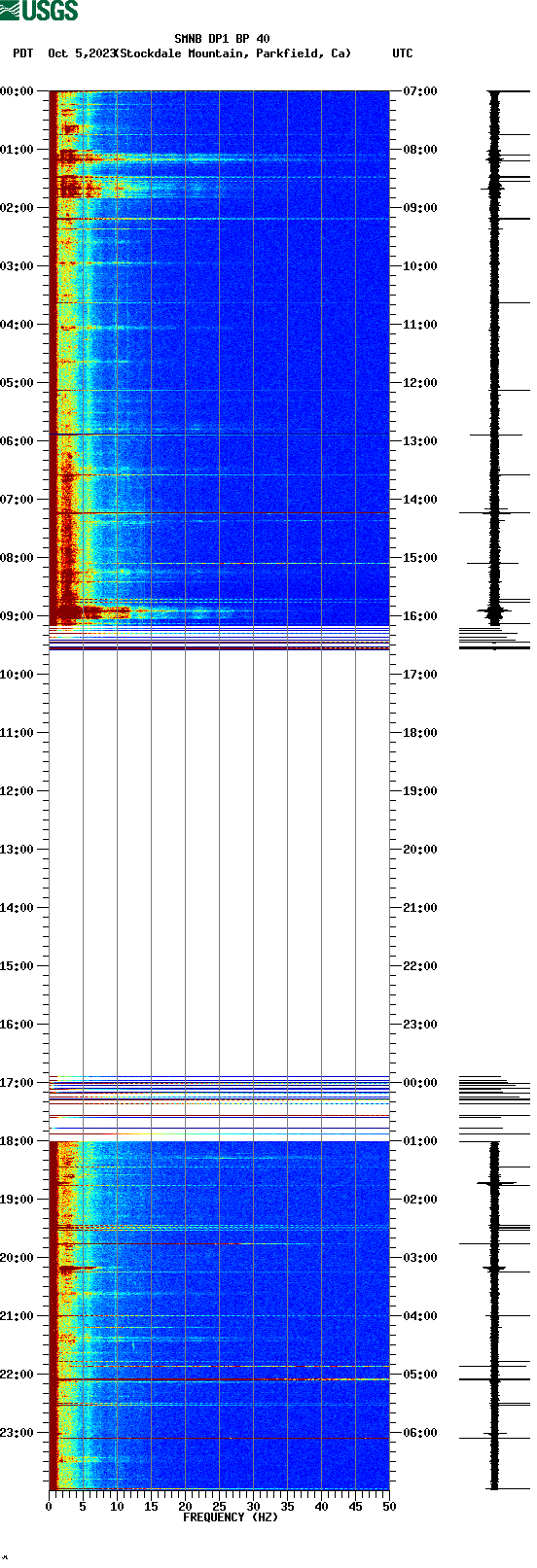This screenshot has width=537, height=1568.
Task: Click the 01:00 UTC time label
Action: 420,1141
